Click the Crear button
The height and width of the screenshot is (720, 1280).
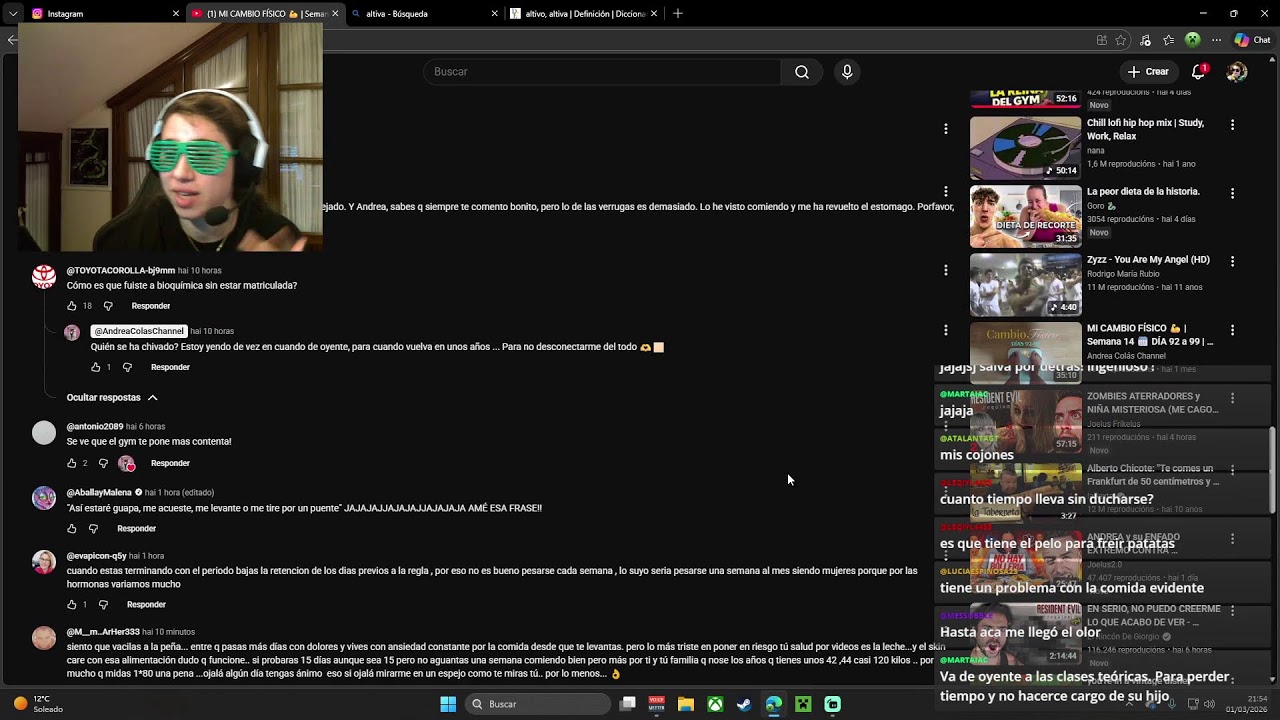point(1148,72)
